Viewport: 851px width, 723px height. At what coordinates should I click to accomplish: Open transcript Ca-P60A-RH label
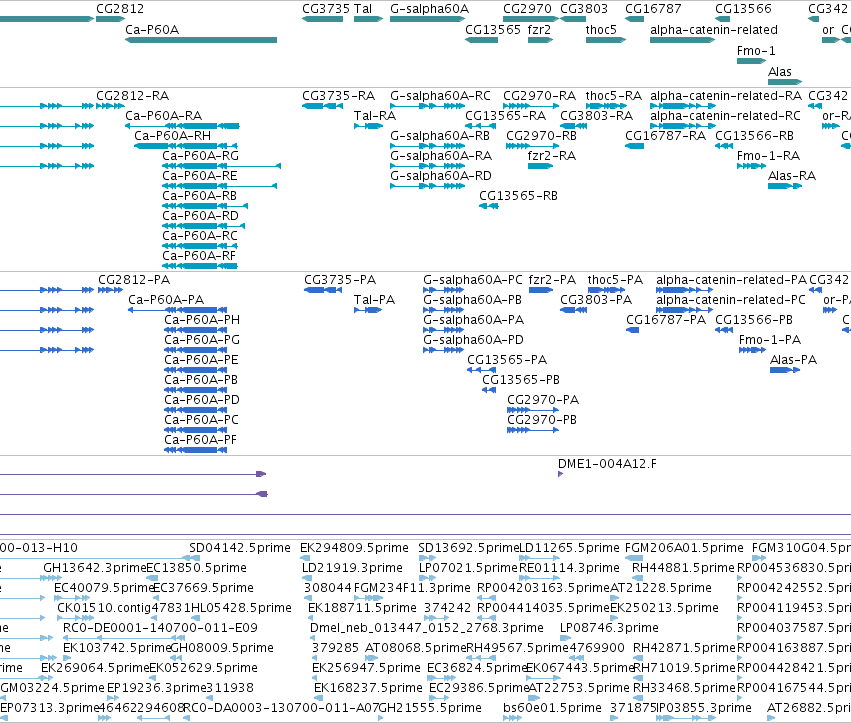[x=173, y=136]
